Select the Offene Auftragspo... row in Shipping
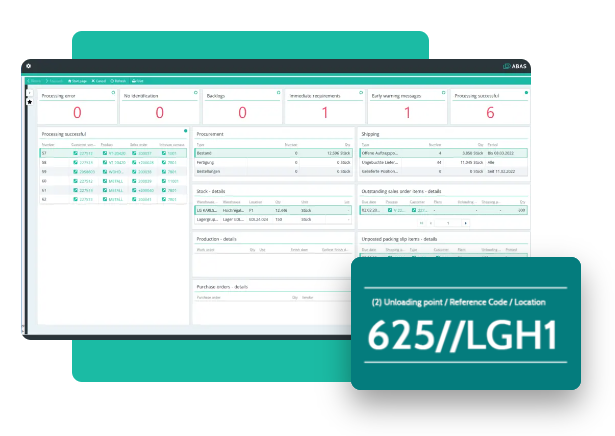615x436 pixels. pyautogui.click(x=444, y=153)
